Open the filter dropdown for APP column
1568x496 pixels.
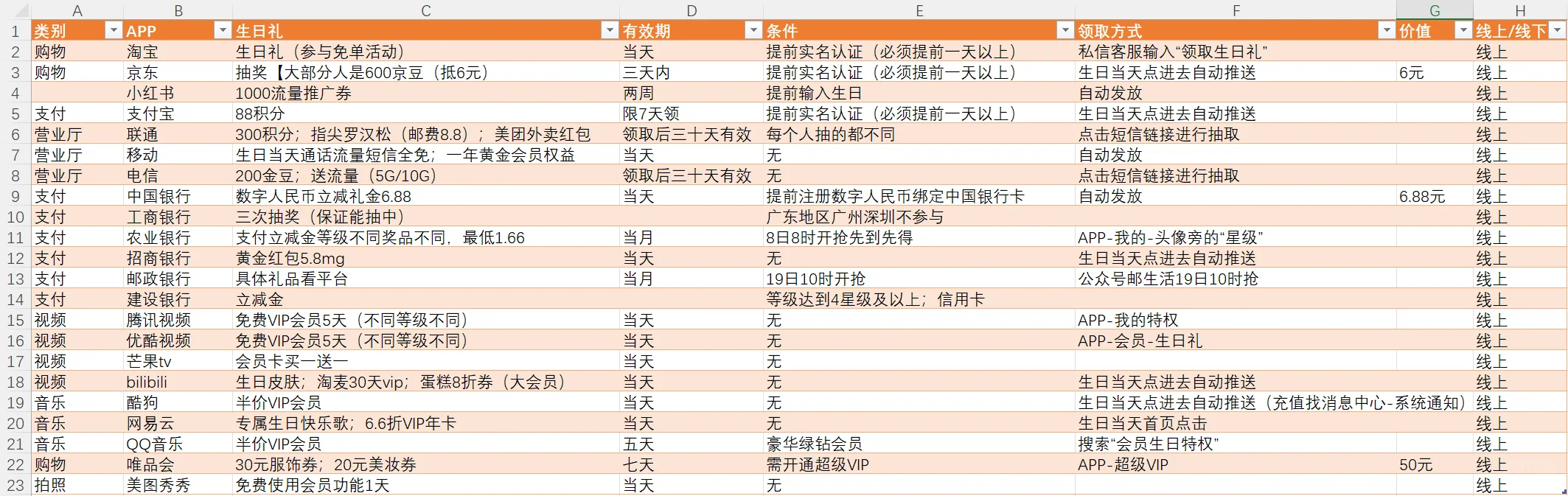(x=222, y=30)
